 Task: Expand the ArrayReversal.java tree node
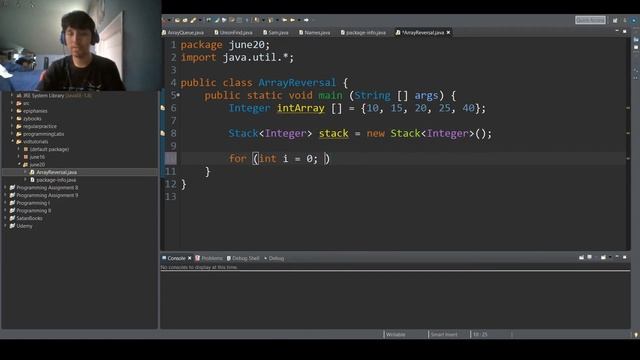[x=26, y=172]
